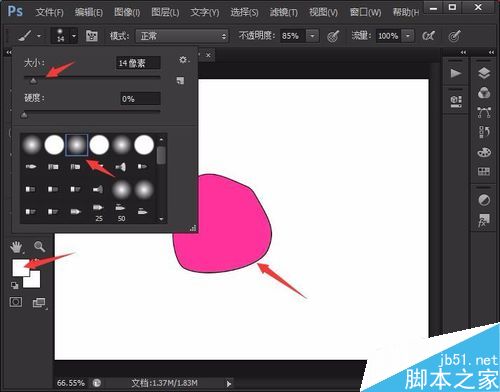Expand the rightmost panel dock double-arrow
Viewport: 500px width, 392px height.
491,52
